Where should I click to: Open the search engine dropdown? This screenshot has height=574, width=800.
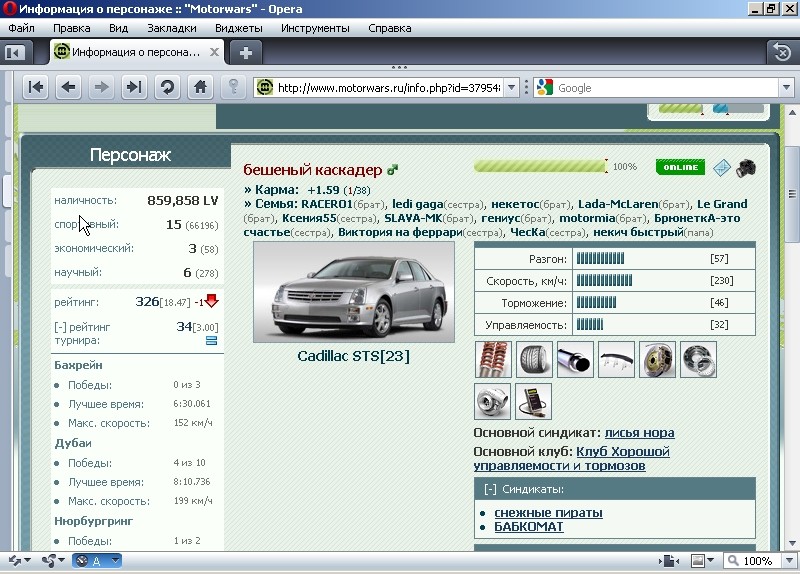coord(786,88)
